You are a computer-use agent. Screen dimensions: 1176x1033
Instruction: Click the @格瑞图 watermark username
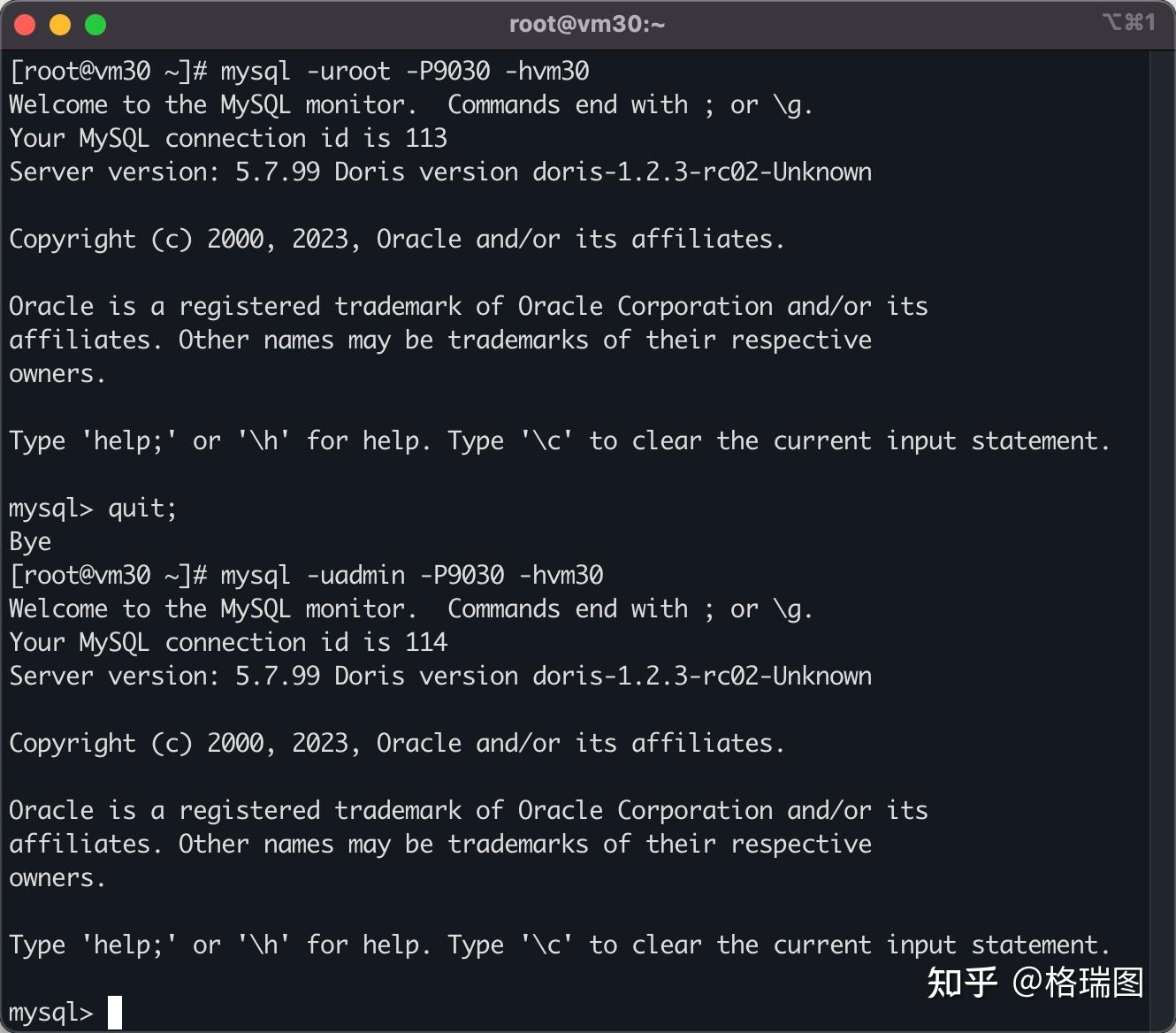point(1078,982)
